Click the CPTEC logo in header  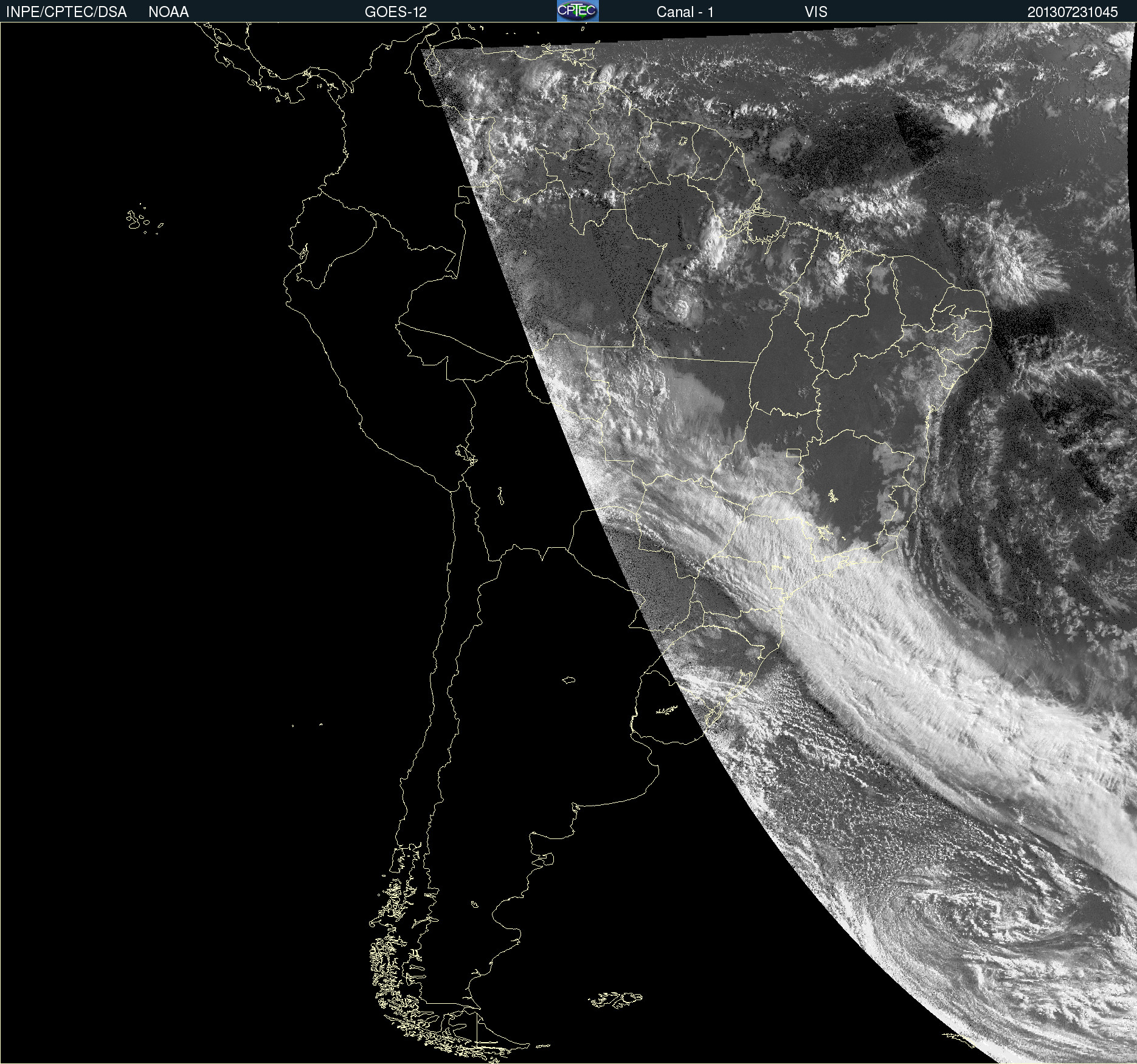pyautogui.click(x=578, y=11)
